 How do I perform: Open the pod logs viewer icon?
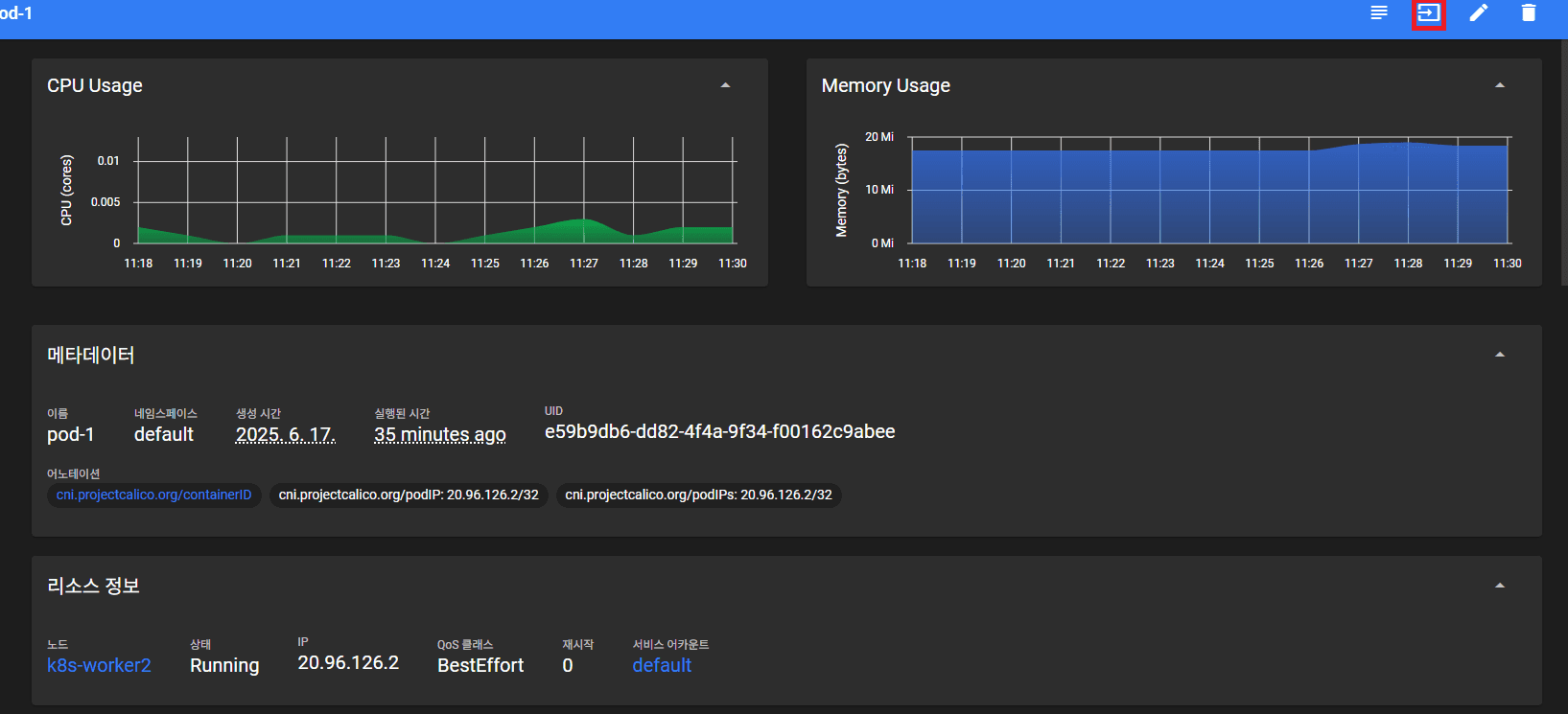1379,13
